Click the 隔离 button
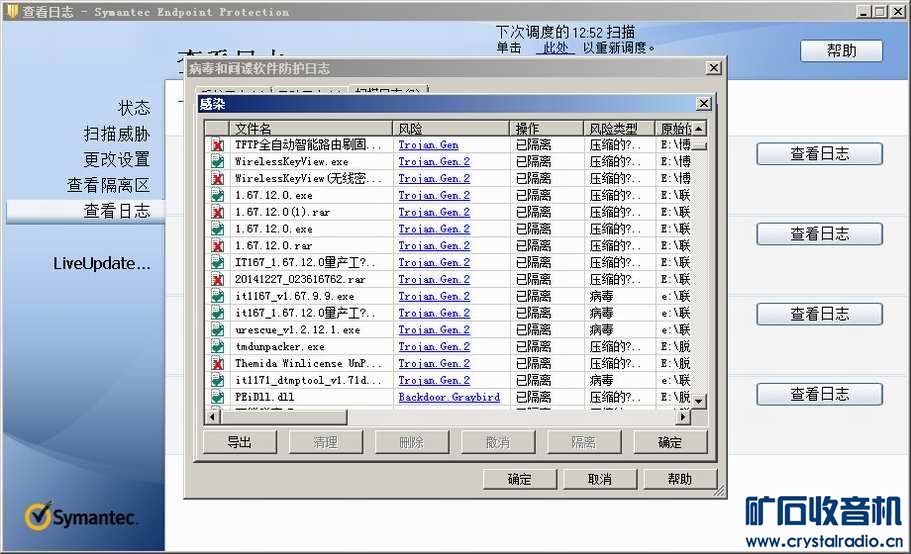Image resolution: width=911 pixels, height=554 pixels. tap(583, 442)
